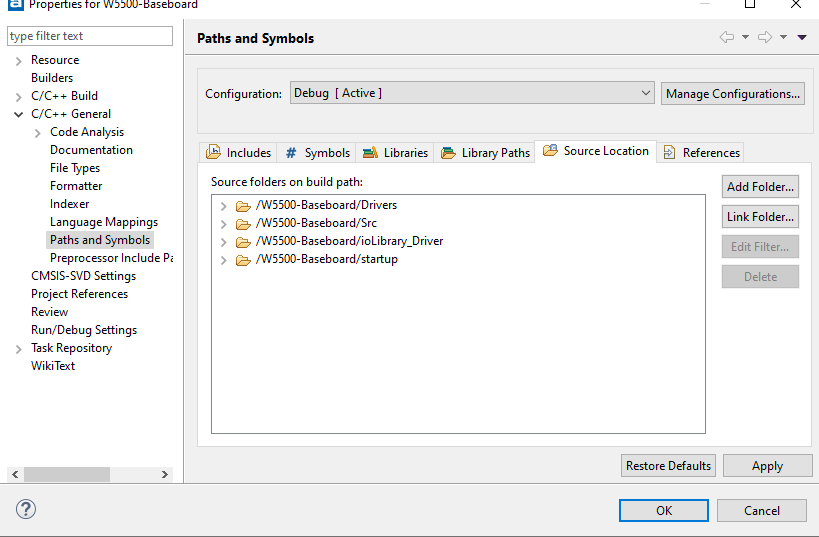This screenshot has height=537, width=819.
Task: Click the scrollbar right arrow
Action: point(165,474)
